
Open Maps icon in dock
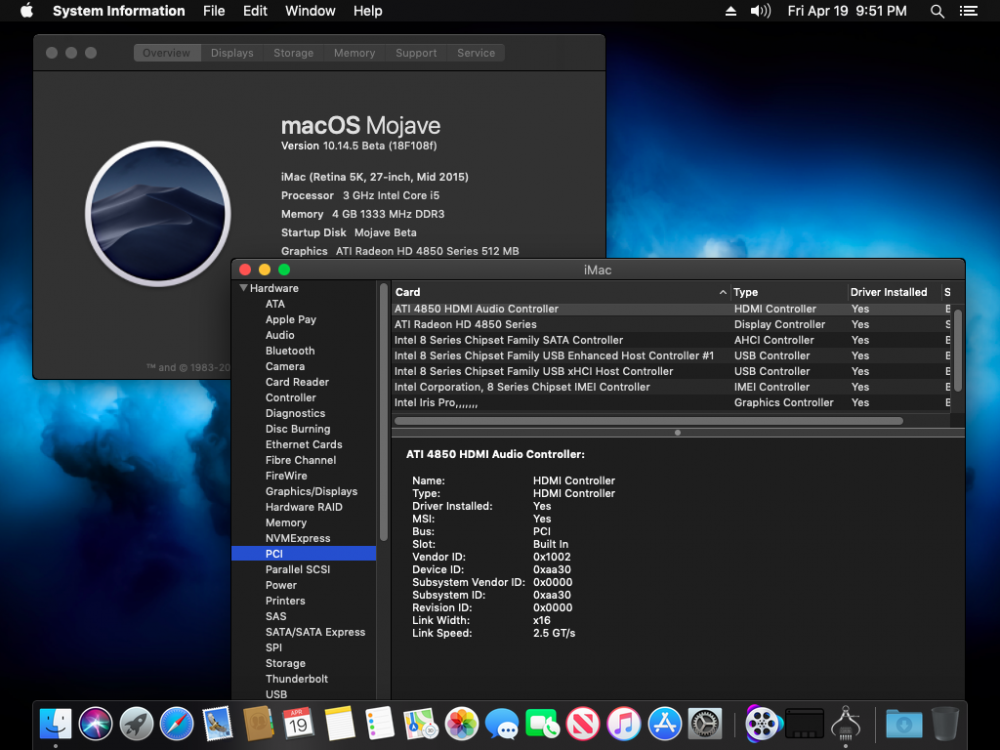[421, 724]
